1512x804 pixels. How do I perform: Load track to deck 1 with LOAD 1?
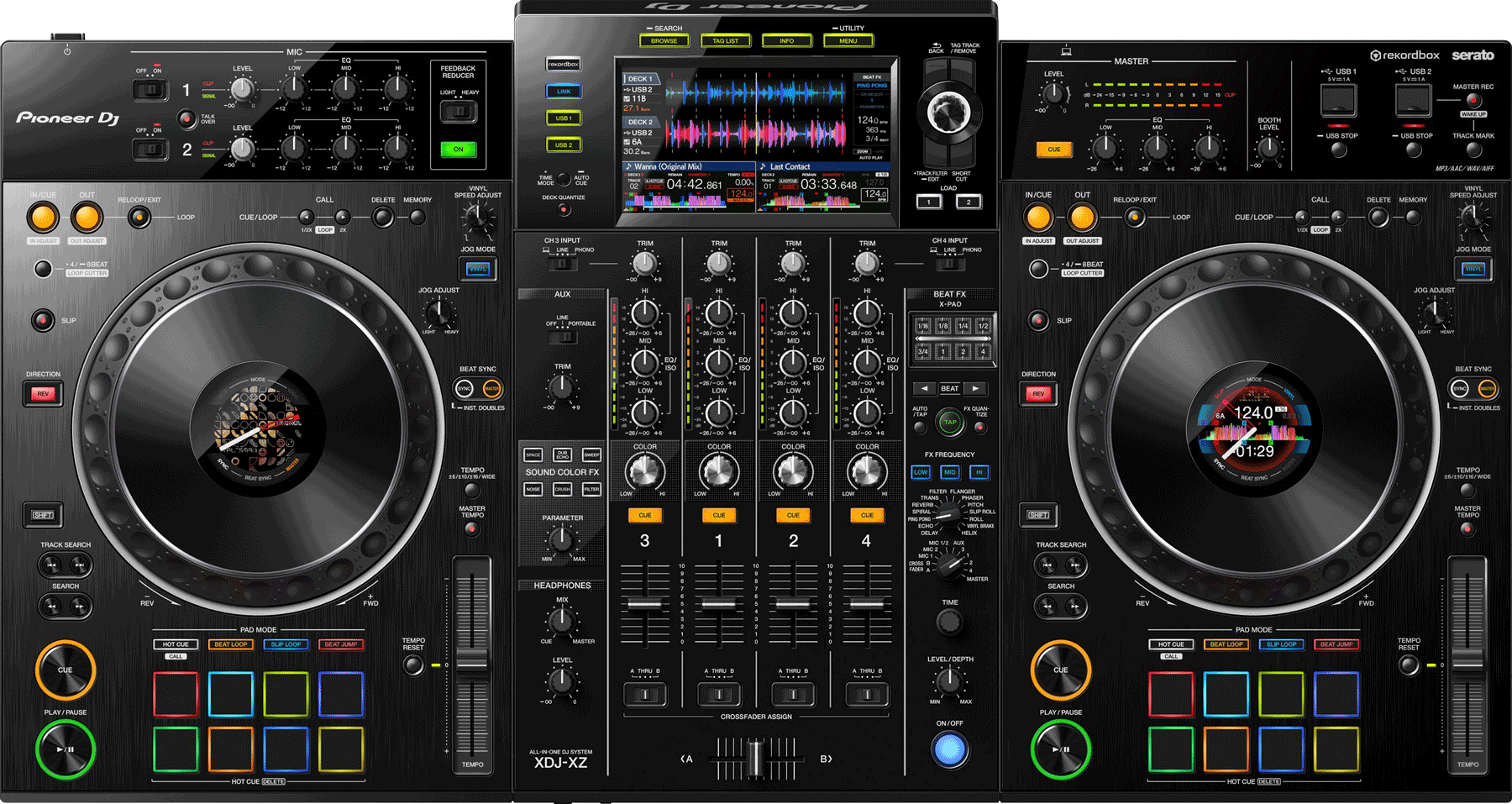929,202
